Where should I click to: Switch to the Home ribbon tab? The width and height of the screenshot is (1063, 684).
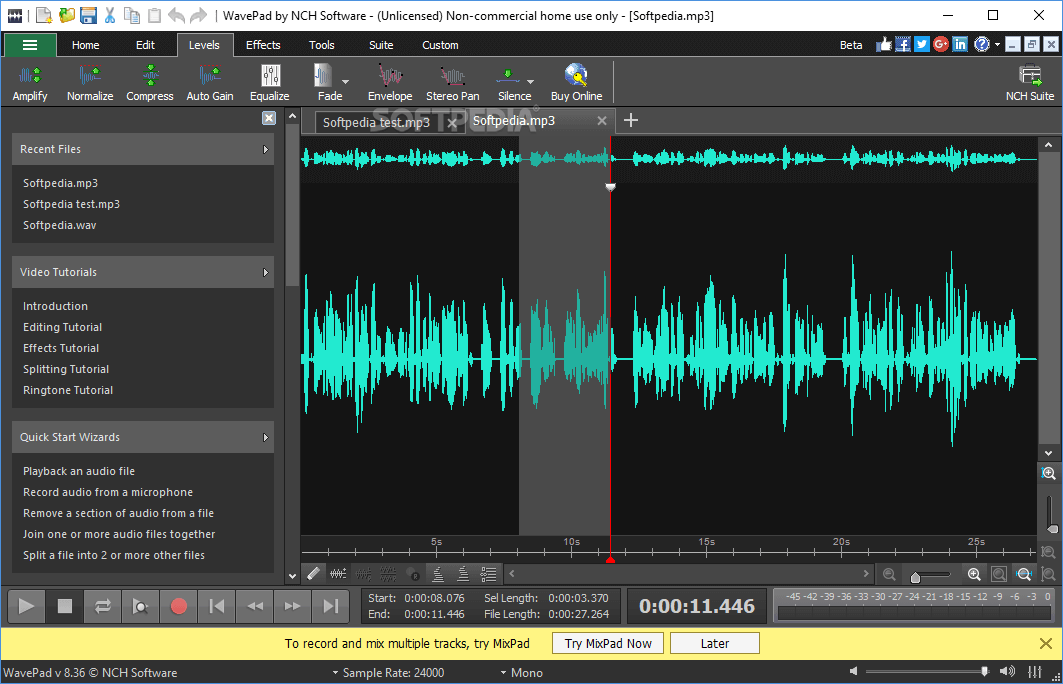pyautogui.click(x=85, y=45)
